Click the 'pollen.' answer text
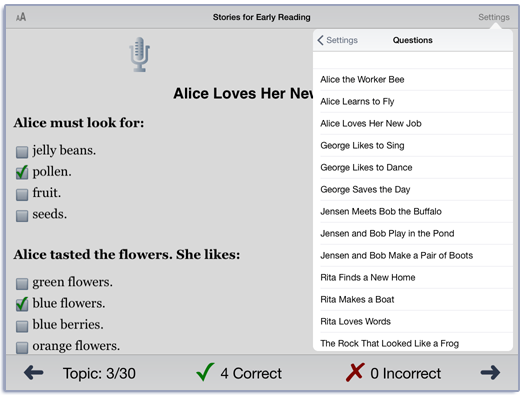 [x=52, y=172]
